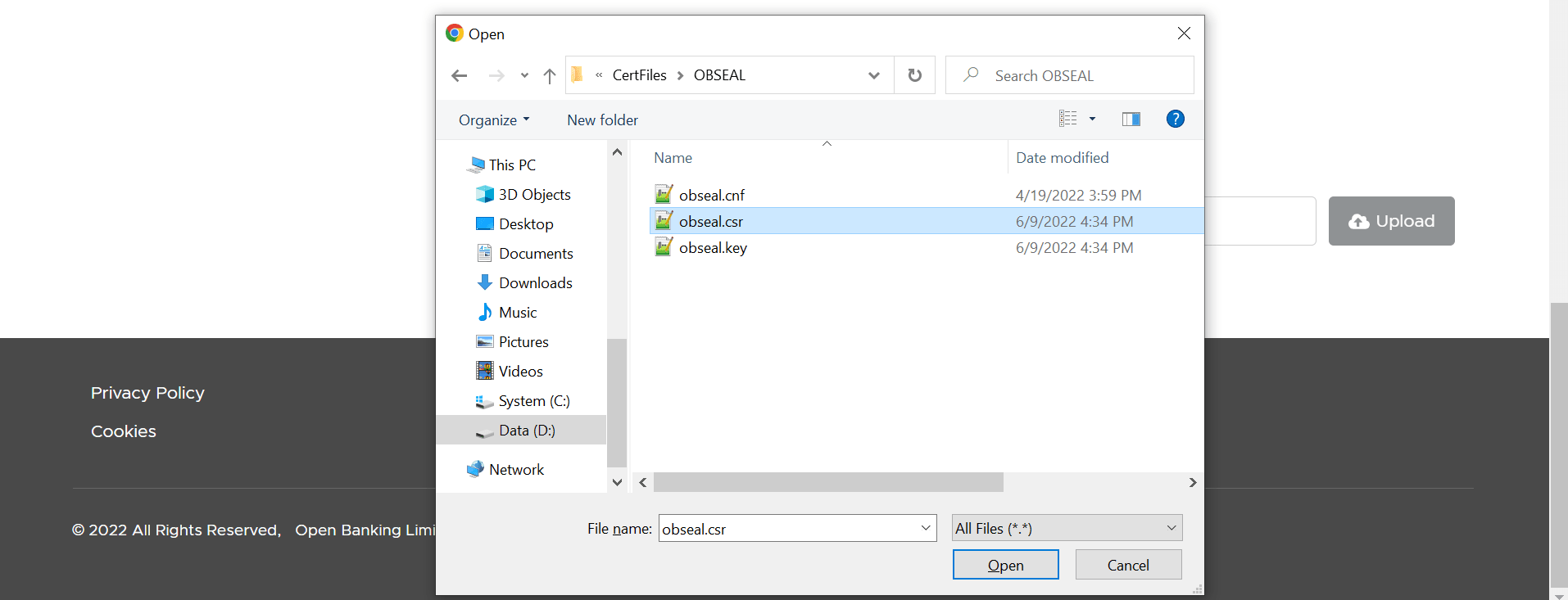The height and width of the screenshot is (600, 1568).
Task: Go up one folder level
Action: click(549, 76)
